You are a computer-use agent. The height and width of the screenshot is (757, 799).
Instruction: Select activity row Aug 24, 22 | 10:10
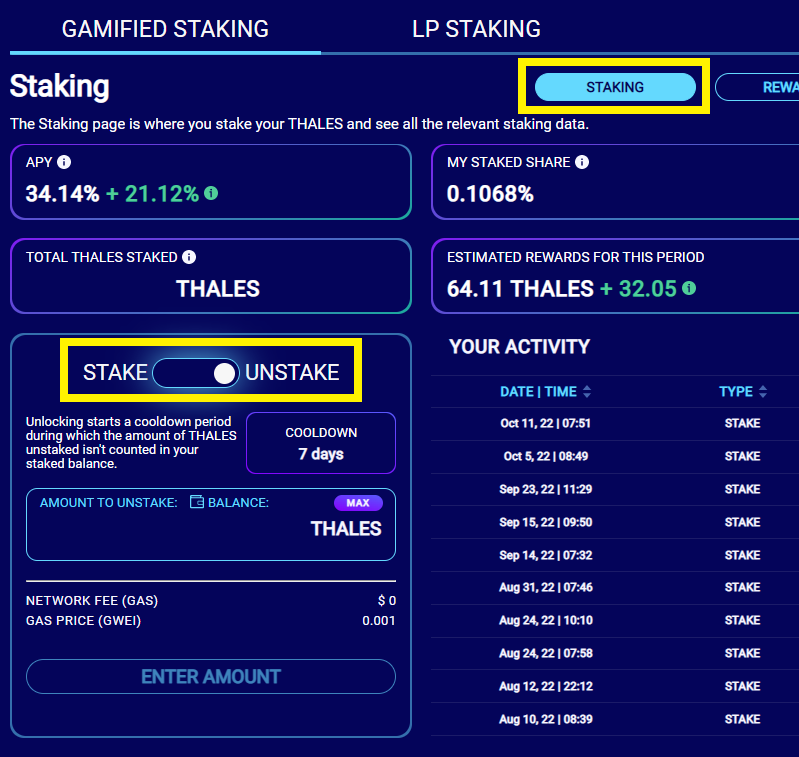pyautogui.click(x=615, y=620)
